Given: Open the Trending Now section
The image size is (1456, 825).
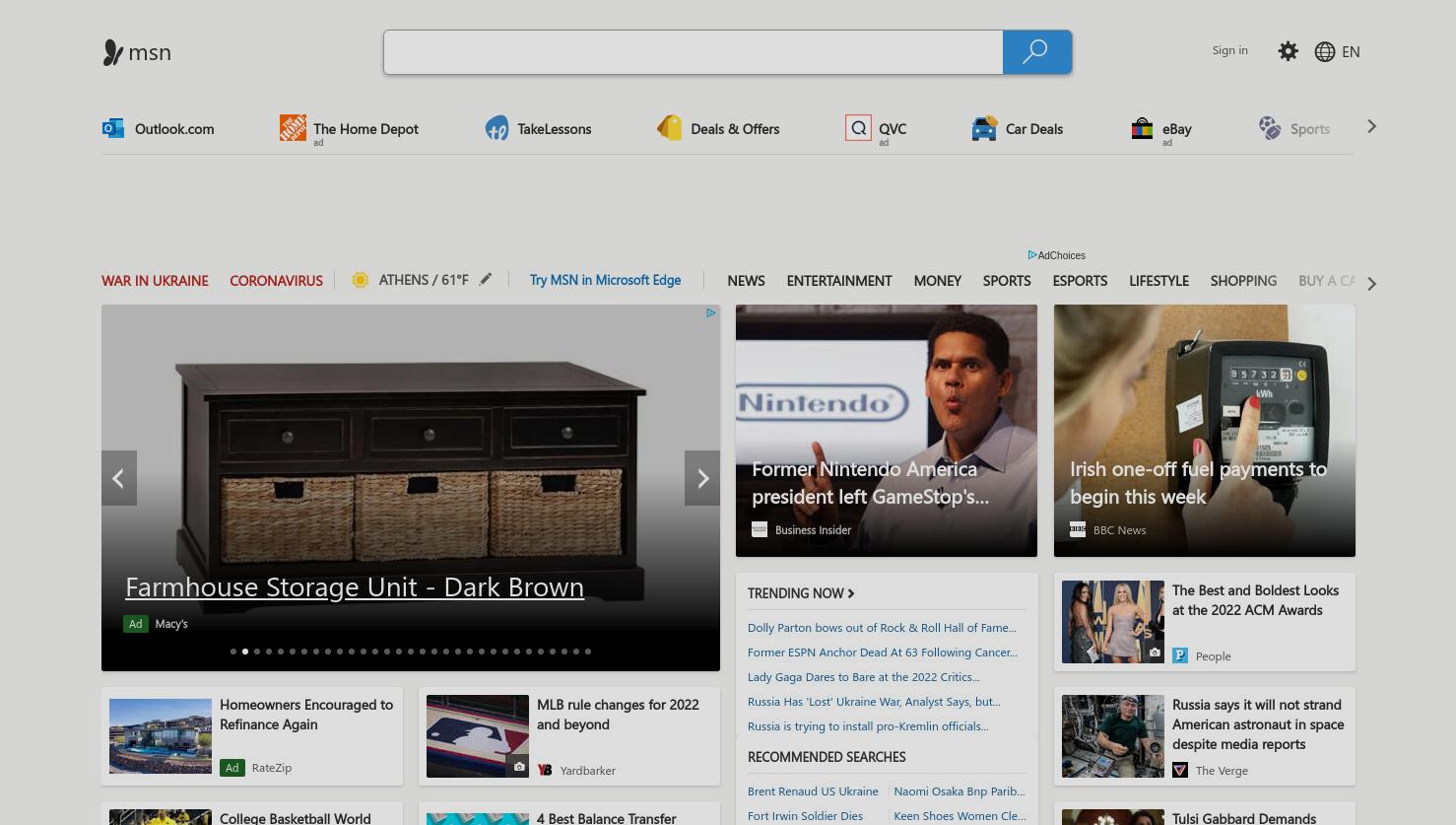Looking at the screenshot, I should [801, 593].
